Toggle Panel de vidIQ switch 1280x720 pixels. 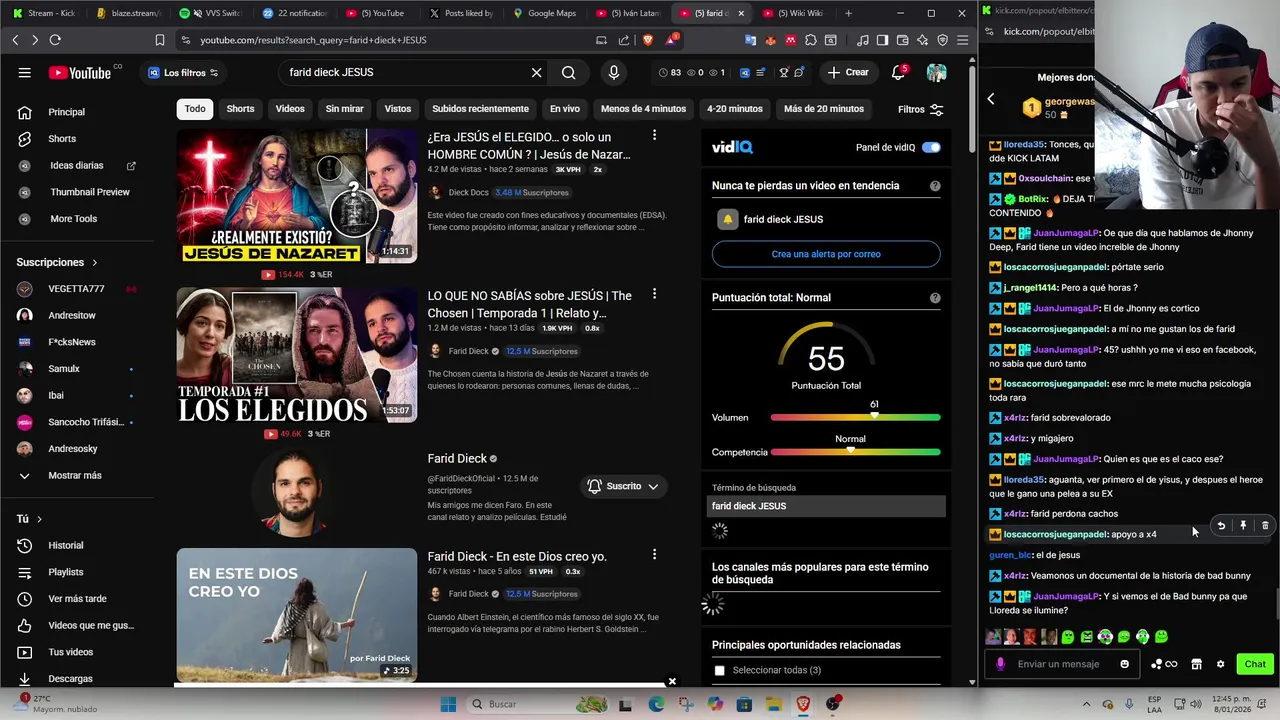[x=931, y=147]
